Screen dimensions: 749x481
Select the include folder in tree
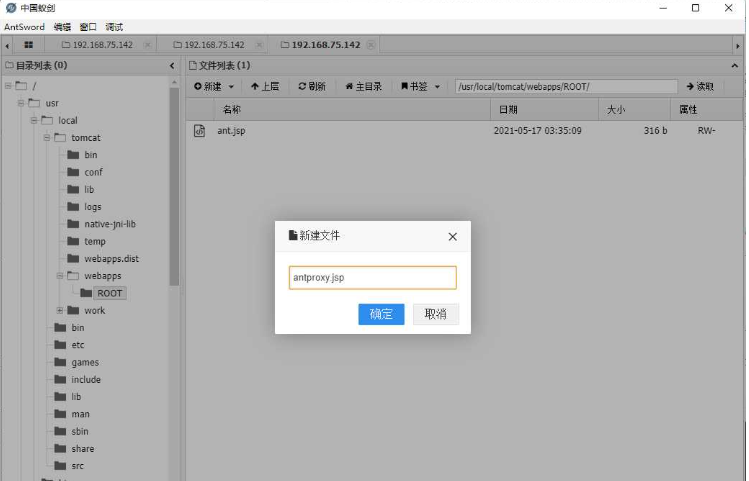tap(86, 379)
